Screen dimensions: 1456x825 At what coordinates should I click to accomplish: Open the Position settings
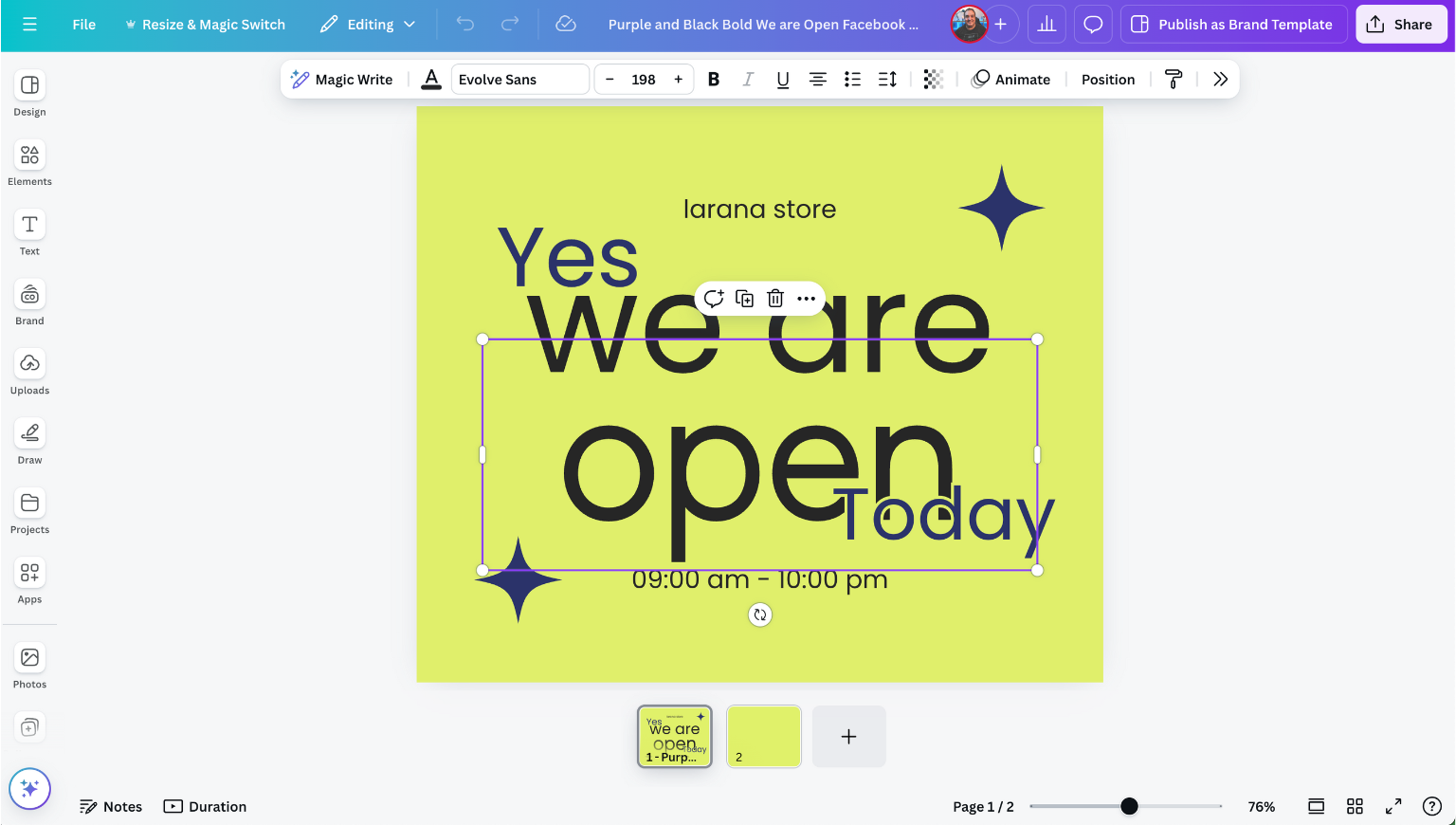[1107, 79]
